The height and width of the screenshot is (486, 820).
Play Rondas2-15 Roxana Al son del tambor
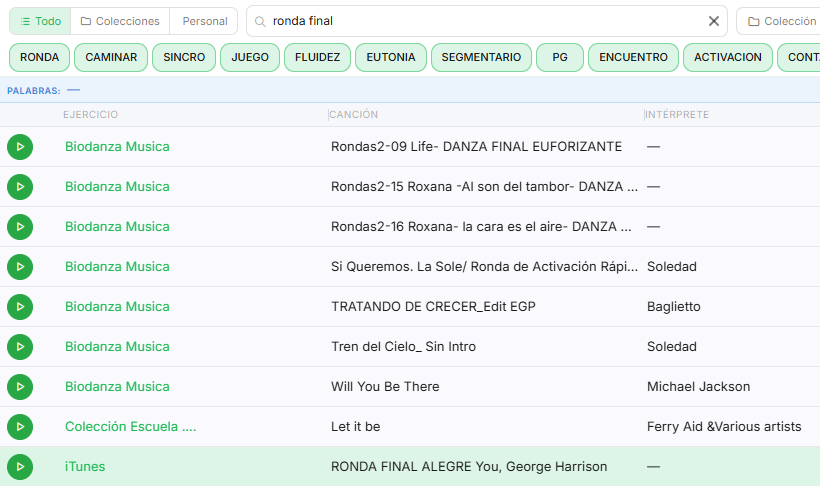coord(20,187)
